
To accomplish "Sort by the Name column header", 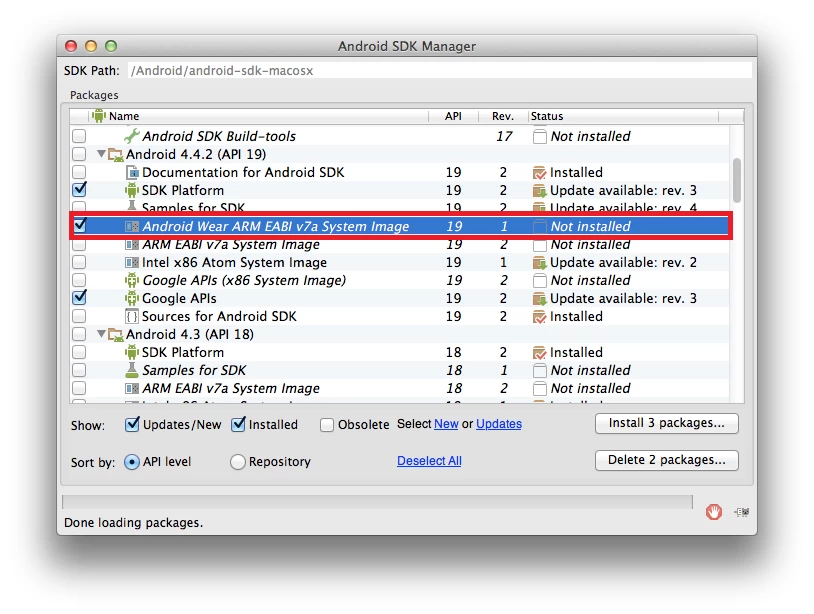I will point(259,116).
